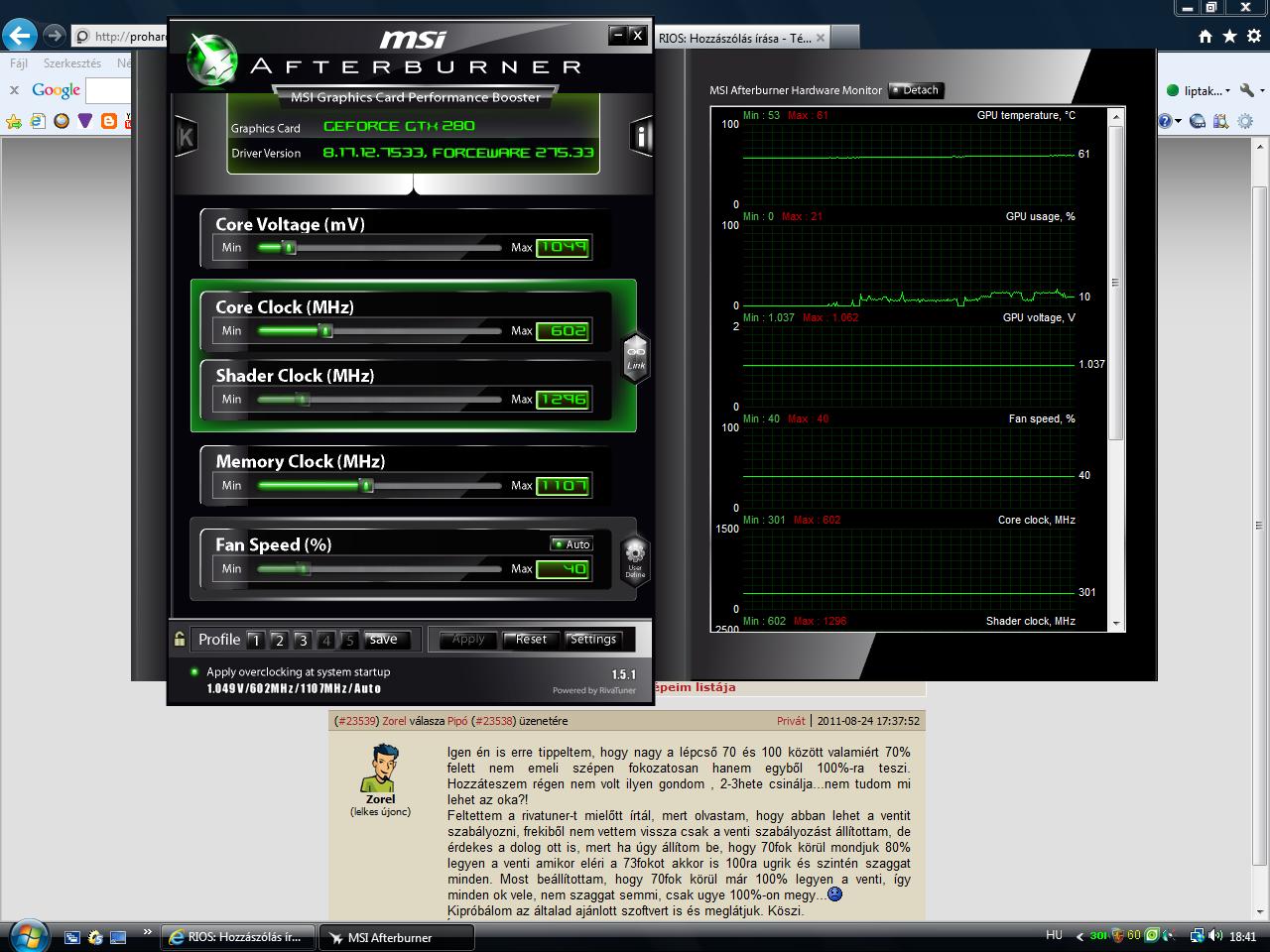1270x952 pixels.
Task: Open the browser Home page icon
Action: 1205,37
